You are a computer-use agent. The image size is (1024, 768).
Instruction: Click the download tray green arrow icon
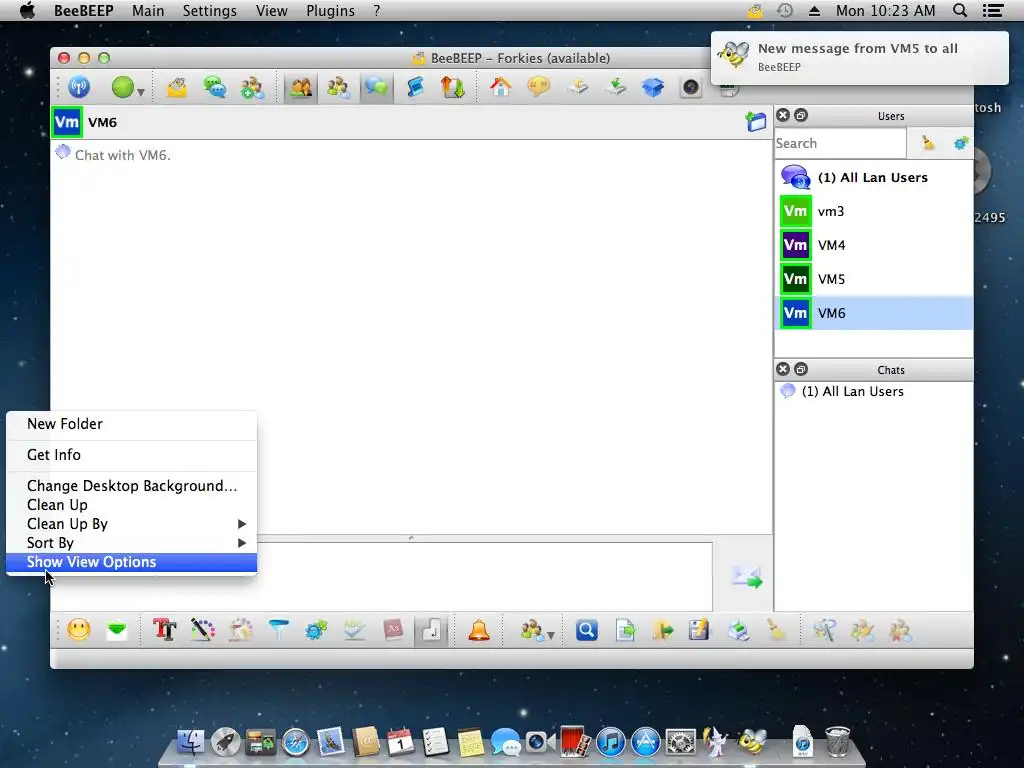pos(615,87)
